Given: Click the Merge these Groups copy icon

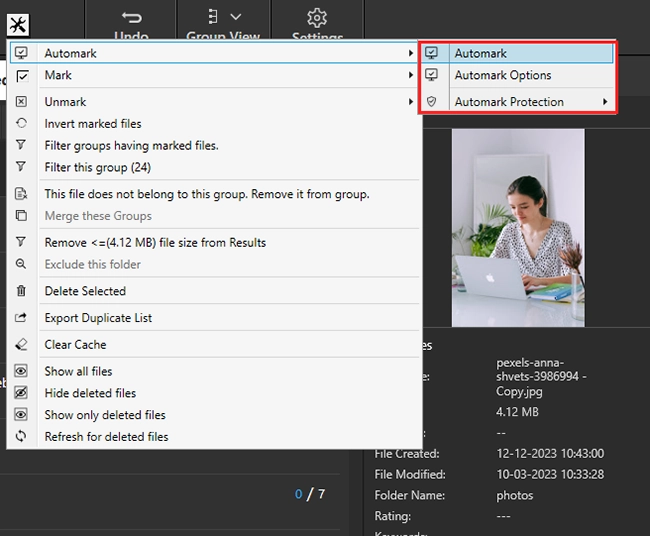Looking at the screenshot, I should click(21, 215).
